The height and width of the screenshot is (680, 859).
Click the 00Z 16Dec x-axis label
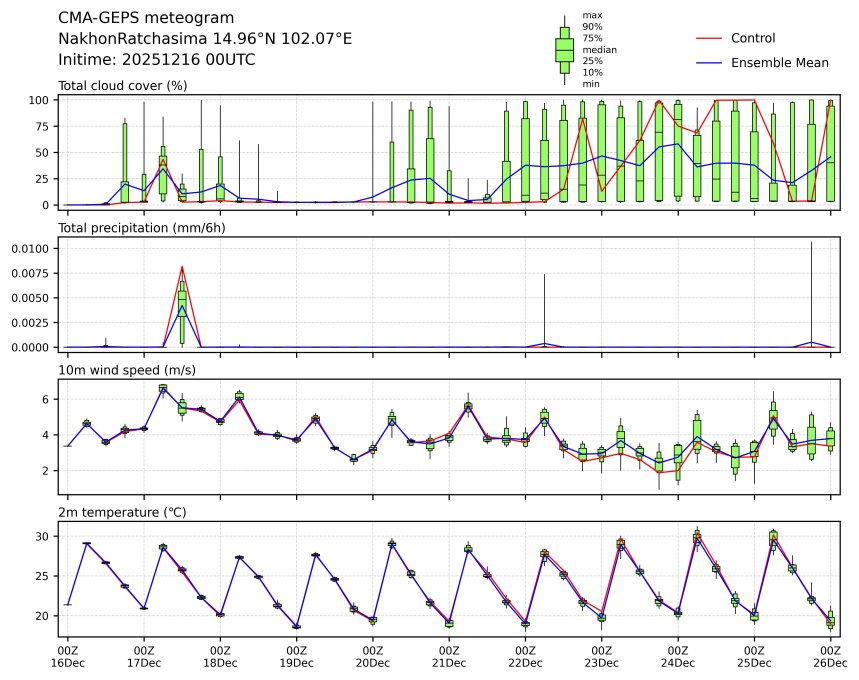(68, 656)
